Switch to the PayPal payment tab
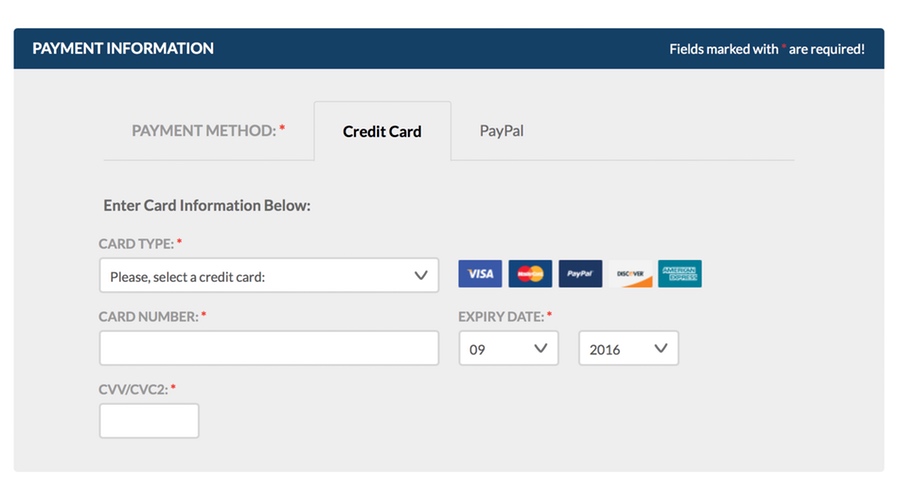This screenshot has width=900, height=500. point(502,131)
